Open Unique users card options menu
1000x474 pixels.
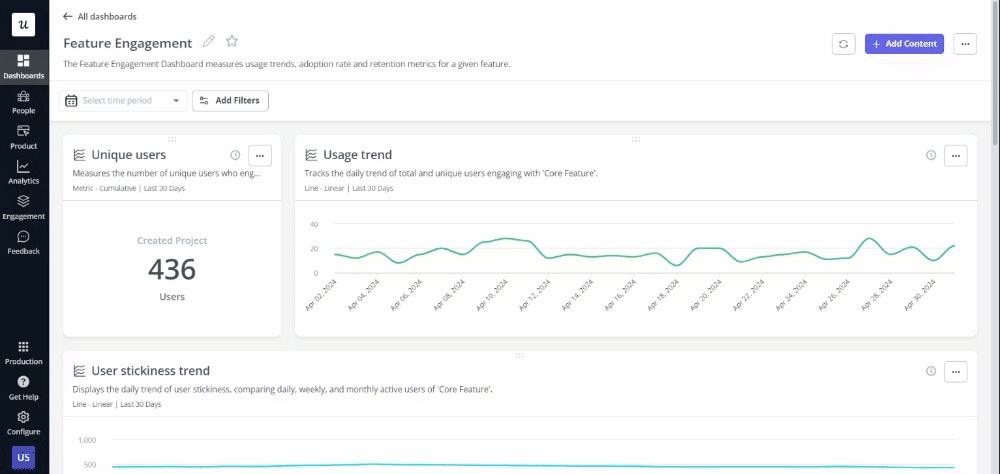point(260,156)
